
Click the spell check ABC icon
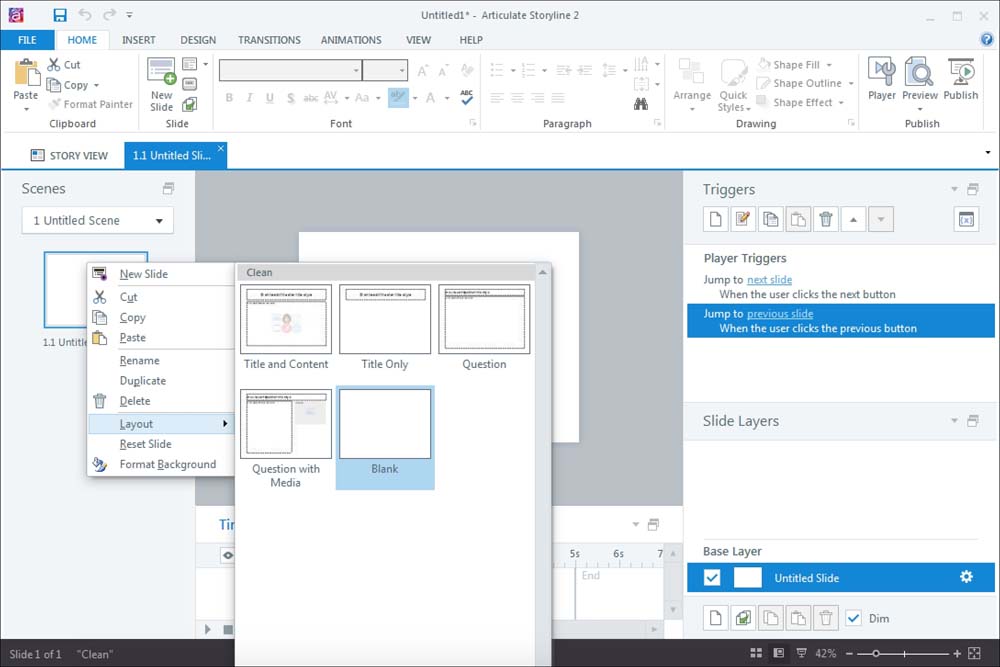click(x=467, y=97)
